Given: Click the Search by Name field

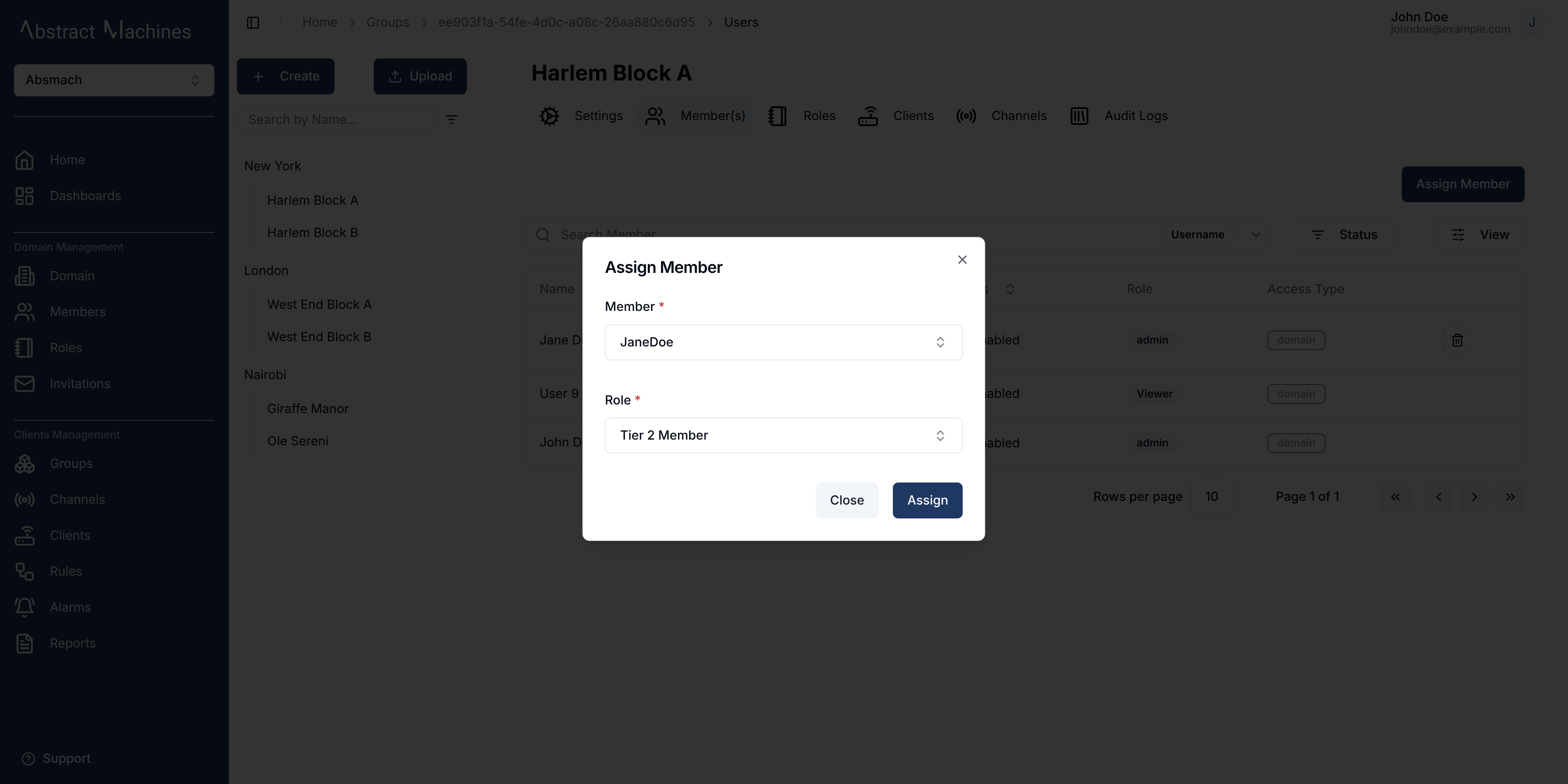Looking at the screenshot, I should point(336,119).
